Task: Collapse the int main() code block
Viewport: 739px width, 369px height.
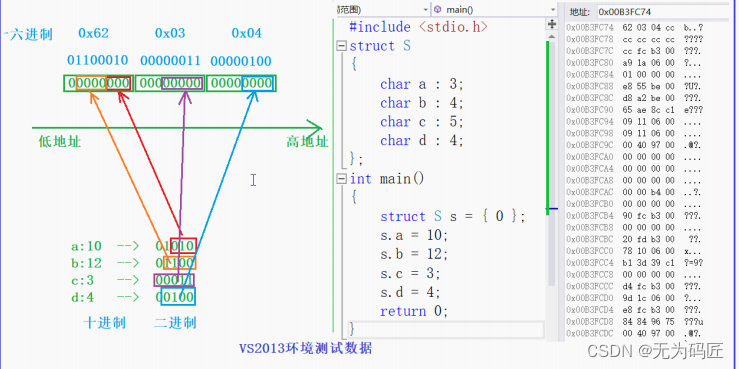Action: pos(342,179)
